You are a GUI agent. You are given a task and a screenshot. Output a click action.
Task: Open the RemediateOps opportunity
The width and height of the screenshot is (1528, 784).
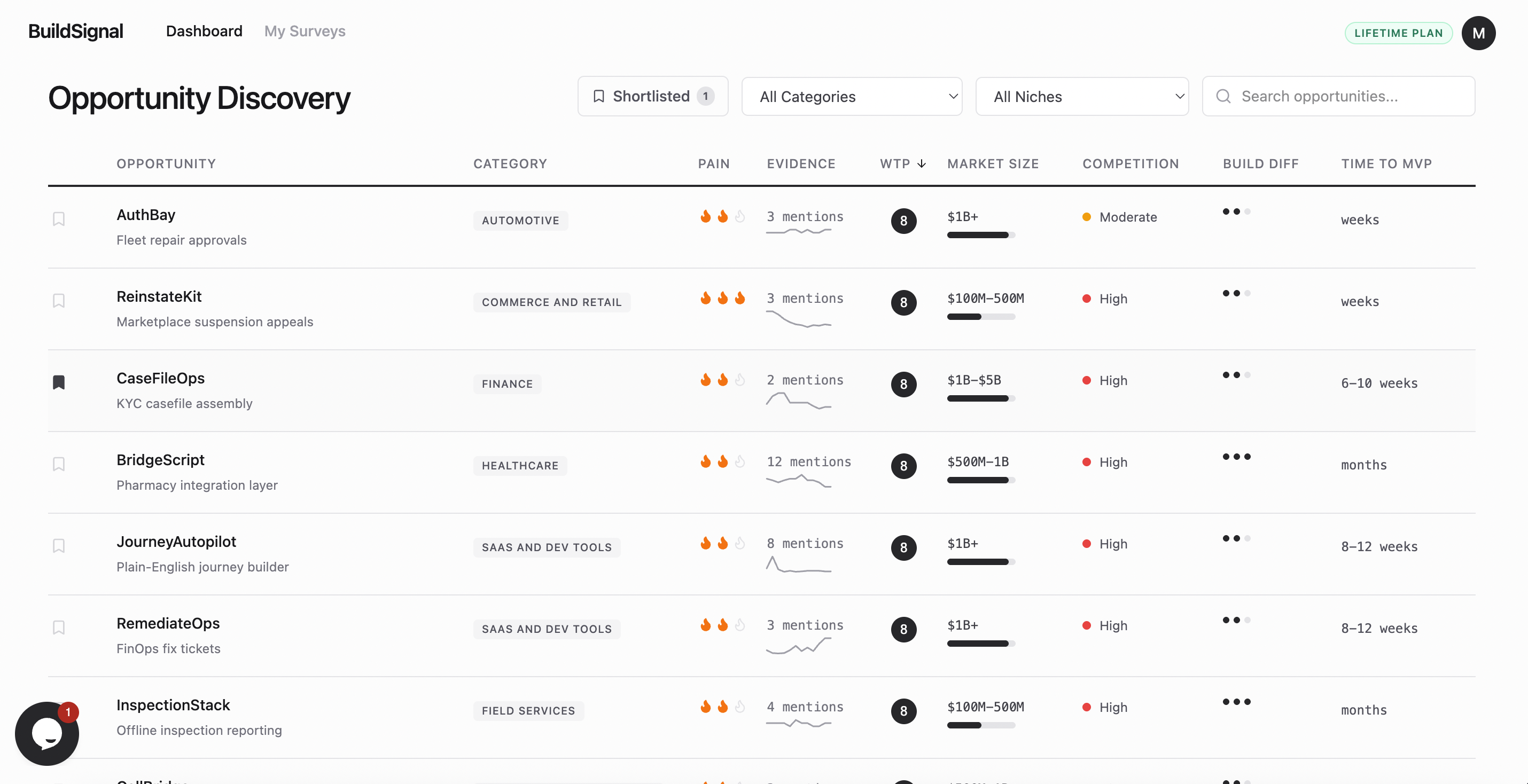[168, 623]
